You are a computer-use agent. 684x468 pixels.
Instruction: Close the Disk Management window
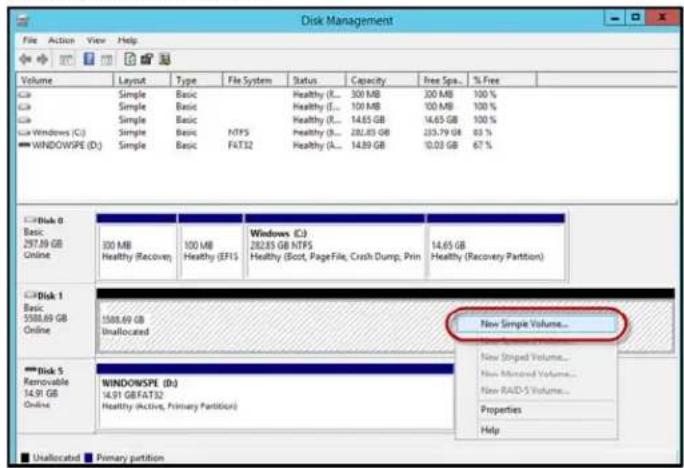pyautogui.click(x=662, y=18)
